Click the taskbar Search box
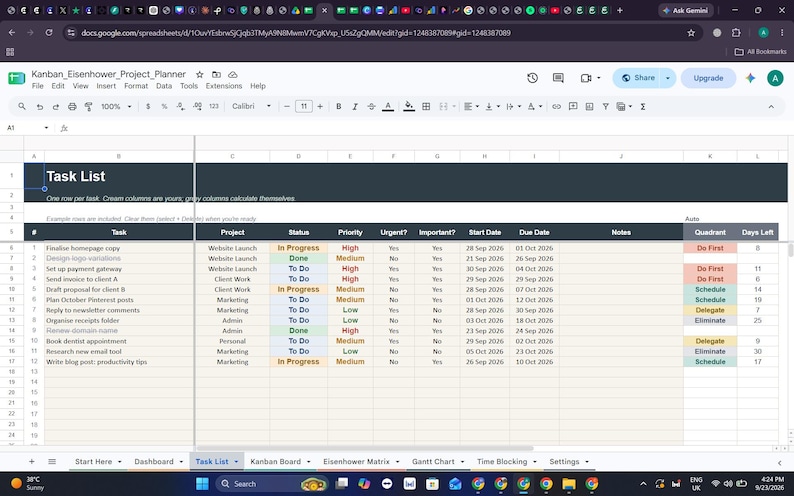 pos(271,484)
